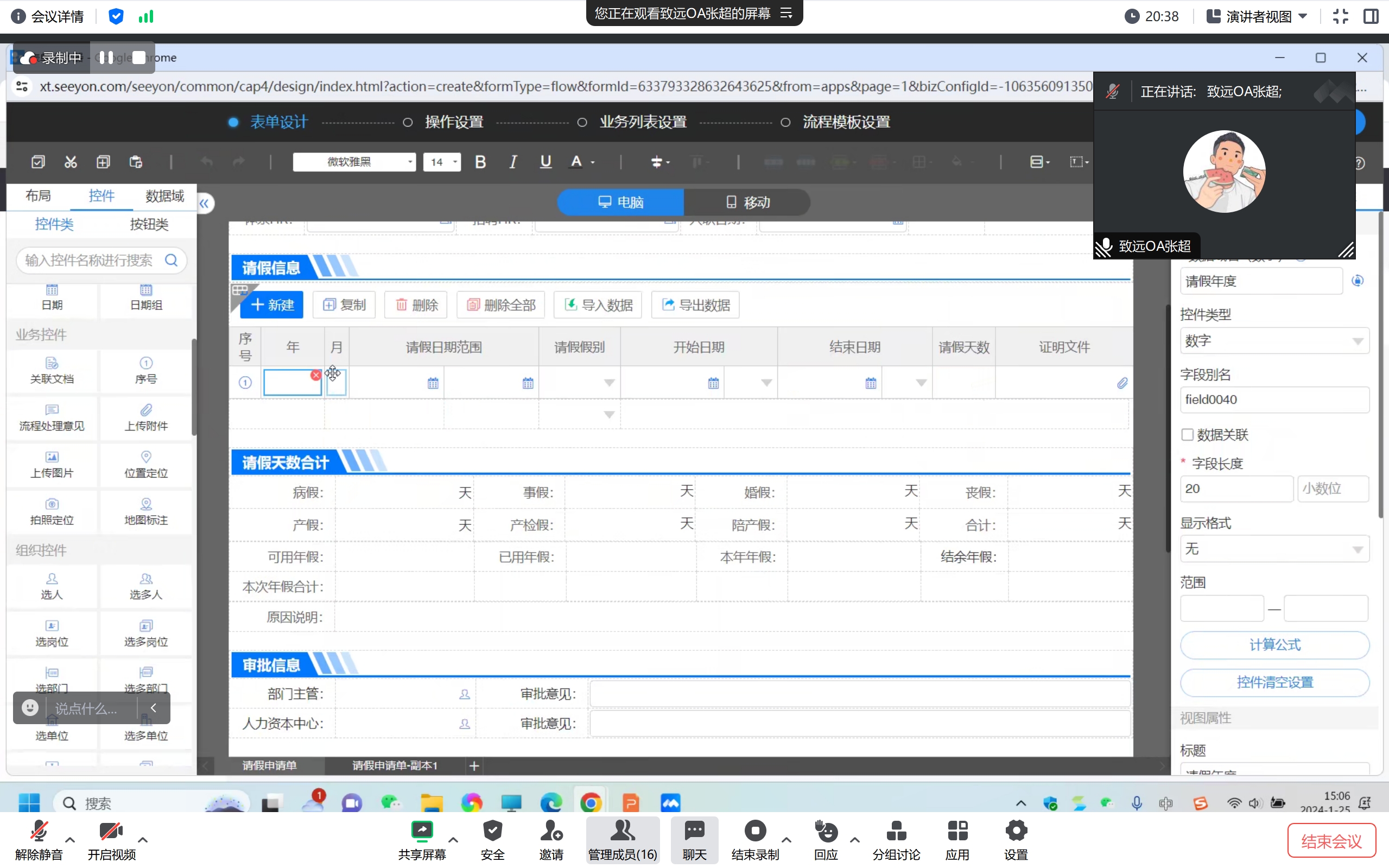Toggle italic text formatting
Viewport: 1389px width, 868px height.
513,162
